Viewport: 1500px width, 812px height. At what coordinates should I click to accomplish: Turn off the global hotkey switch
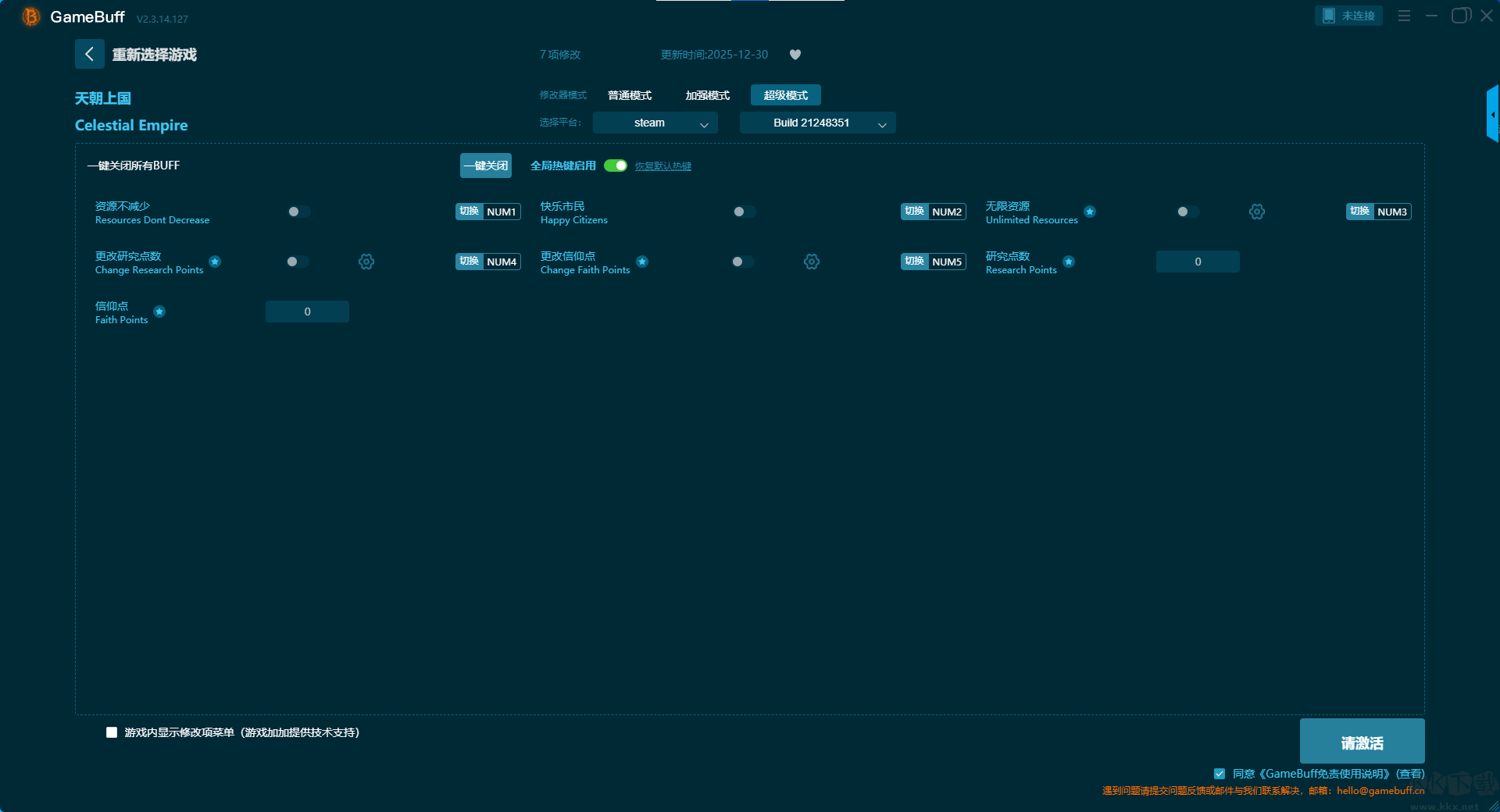616,166
